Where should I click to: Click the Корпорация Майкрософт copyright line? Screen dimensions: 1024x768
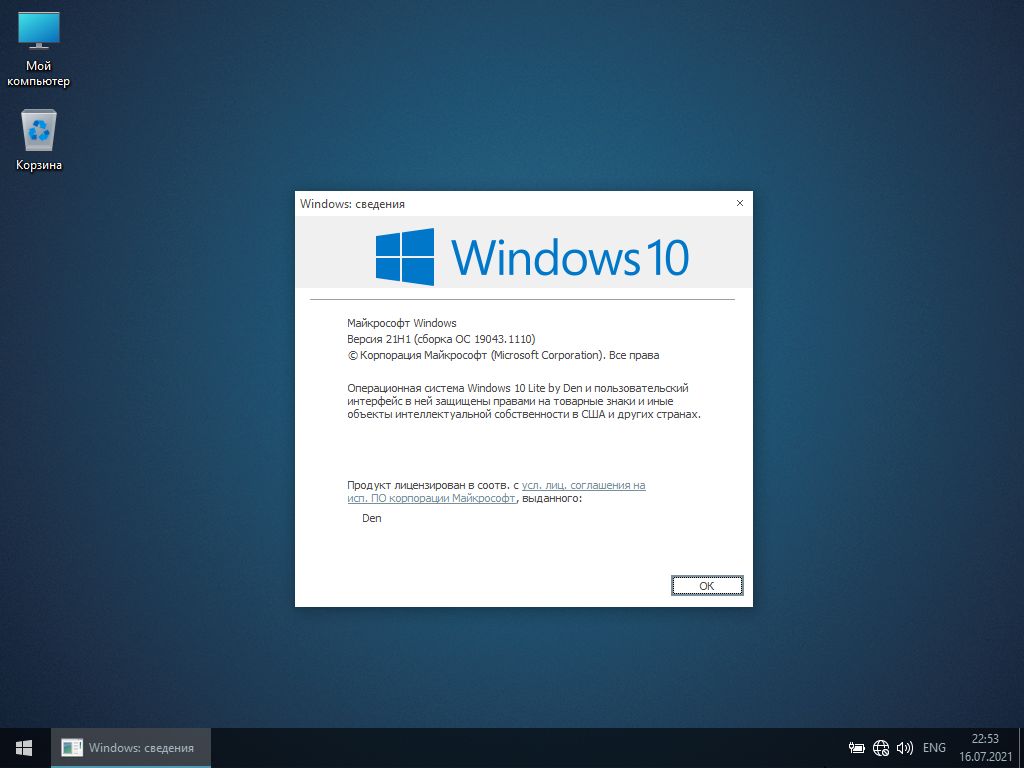[x=503, y=355]
